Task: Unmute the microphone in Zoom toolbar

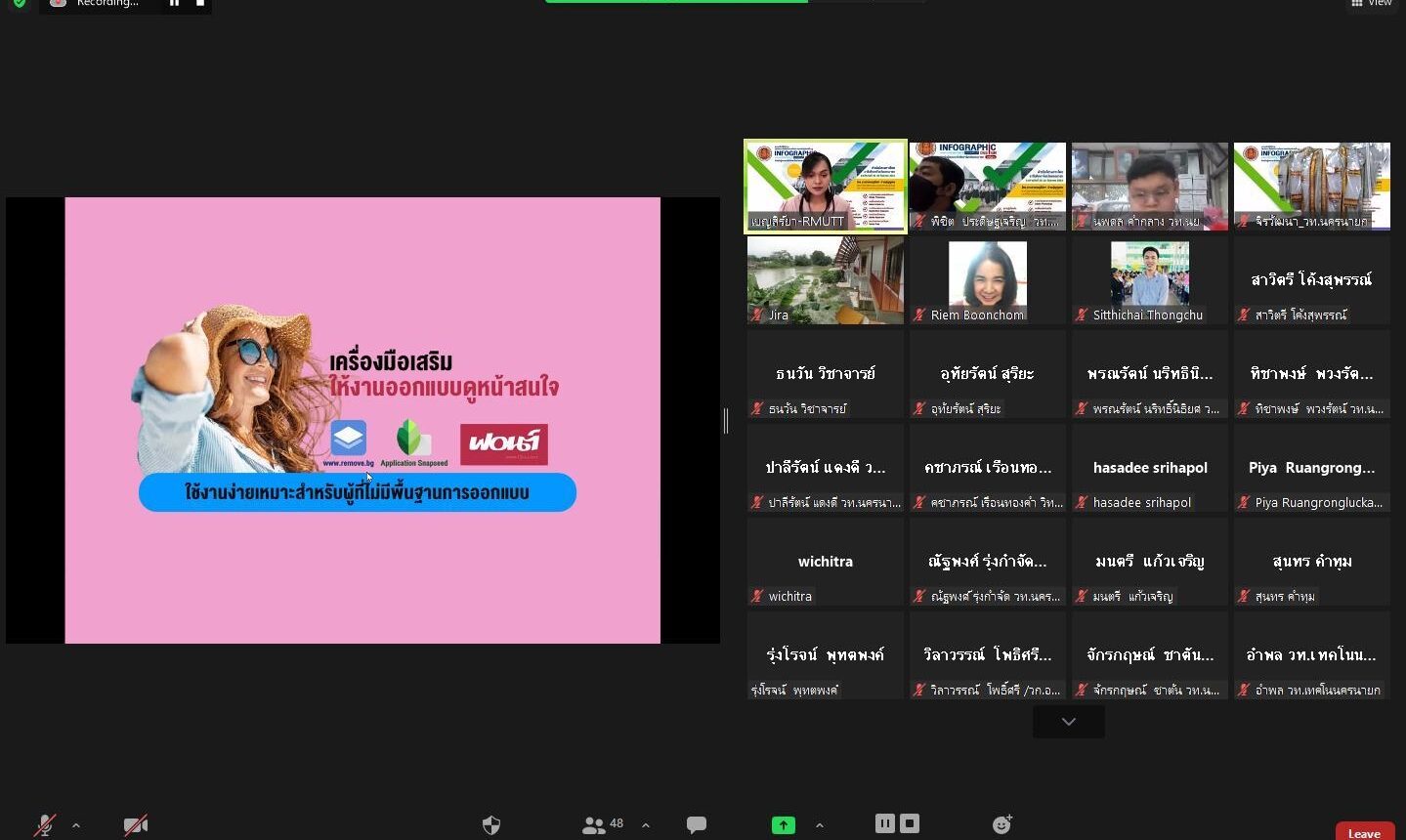Action: pos(45,825)
